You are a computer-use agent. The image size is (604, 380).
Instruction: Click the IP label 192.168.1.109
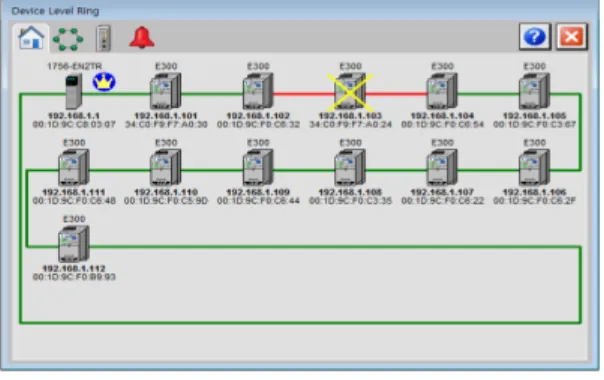tap(258, 192)
